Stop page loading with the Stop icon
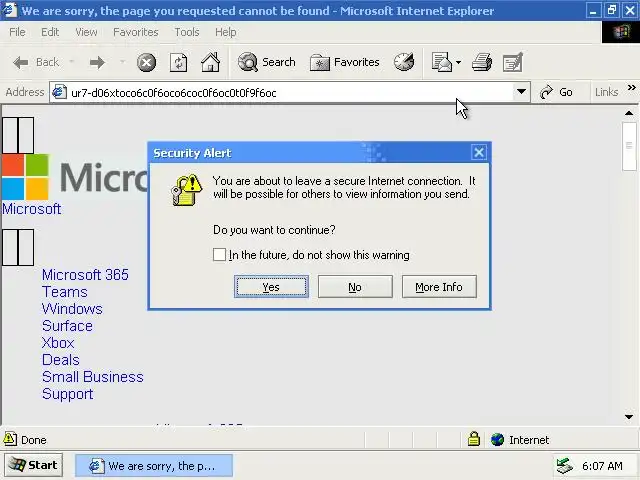Screen dimensions: 640x480 click(146, 62)
